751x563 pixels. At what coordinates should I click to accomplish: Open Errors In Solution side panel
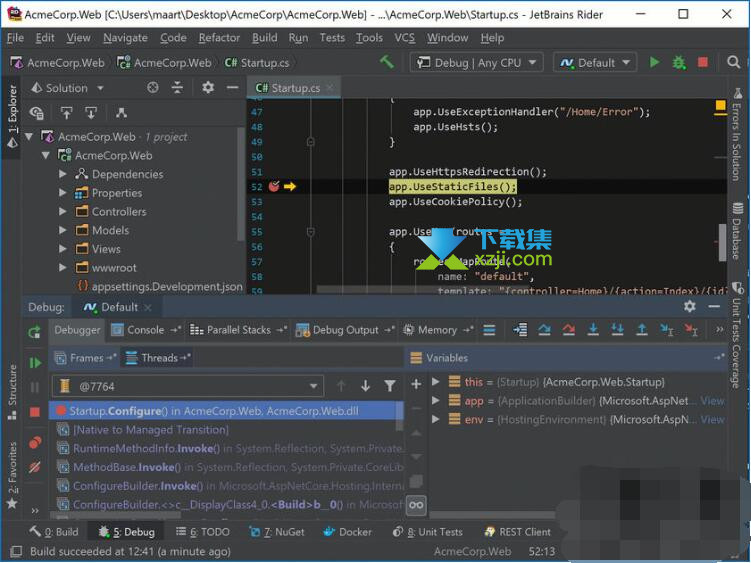click(737, 135)
